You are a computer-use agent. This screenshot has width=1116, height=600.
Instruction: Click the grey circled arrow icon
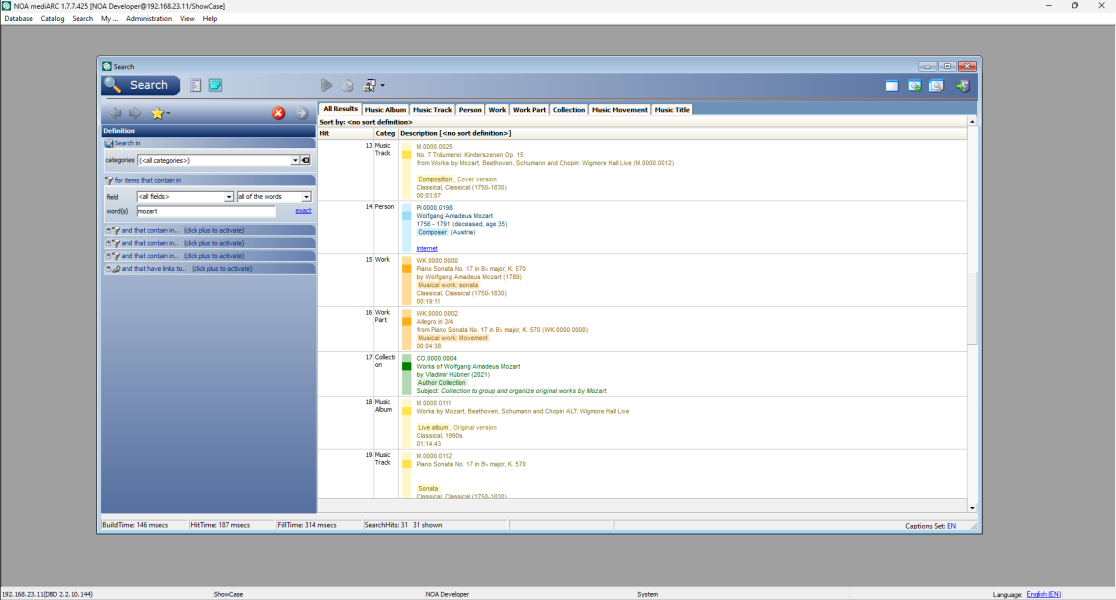(x=302, y=113)
